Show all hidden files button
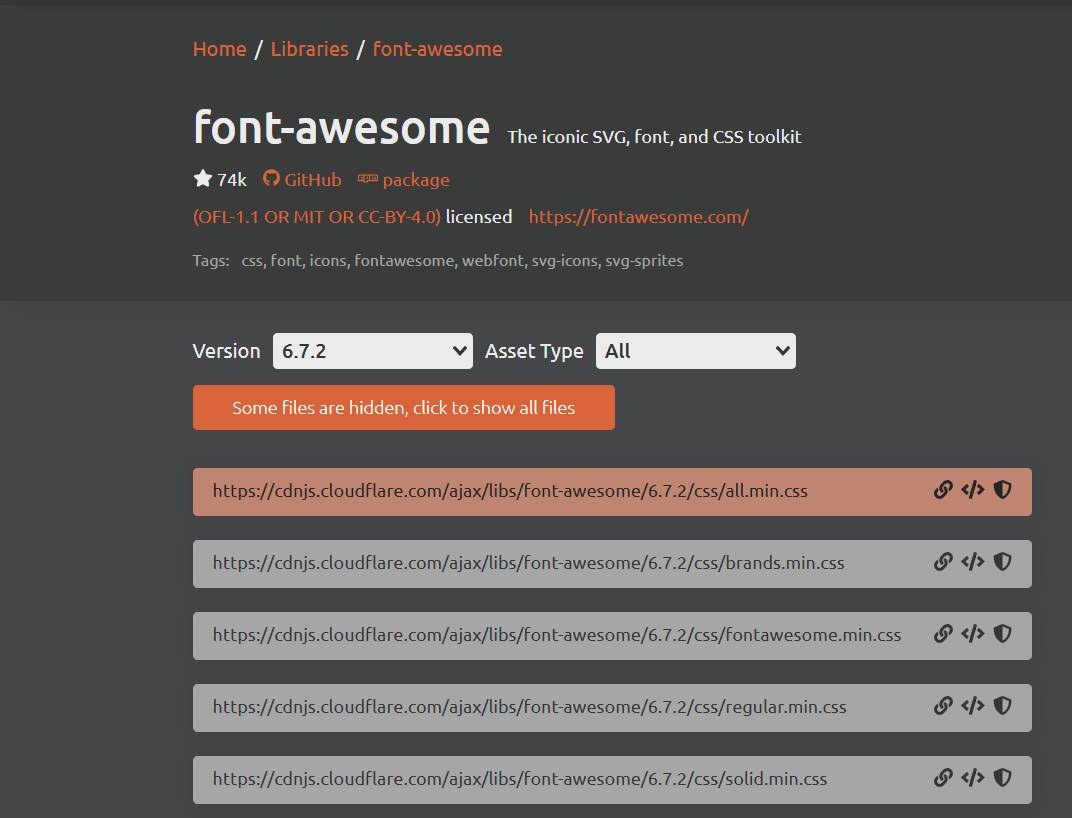Viewport: 1072px width, 818px height. click(403, 408)
